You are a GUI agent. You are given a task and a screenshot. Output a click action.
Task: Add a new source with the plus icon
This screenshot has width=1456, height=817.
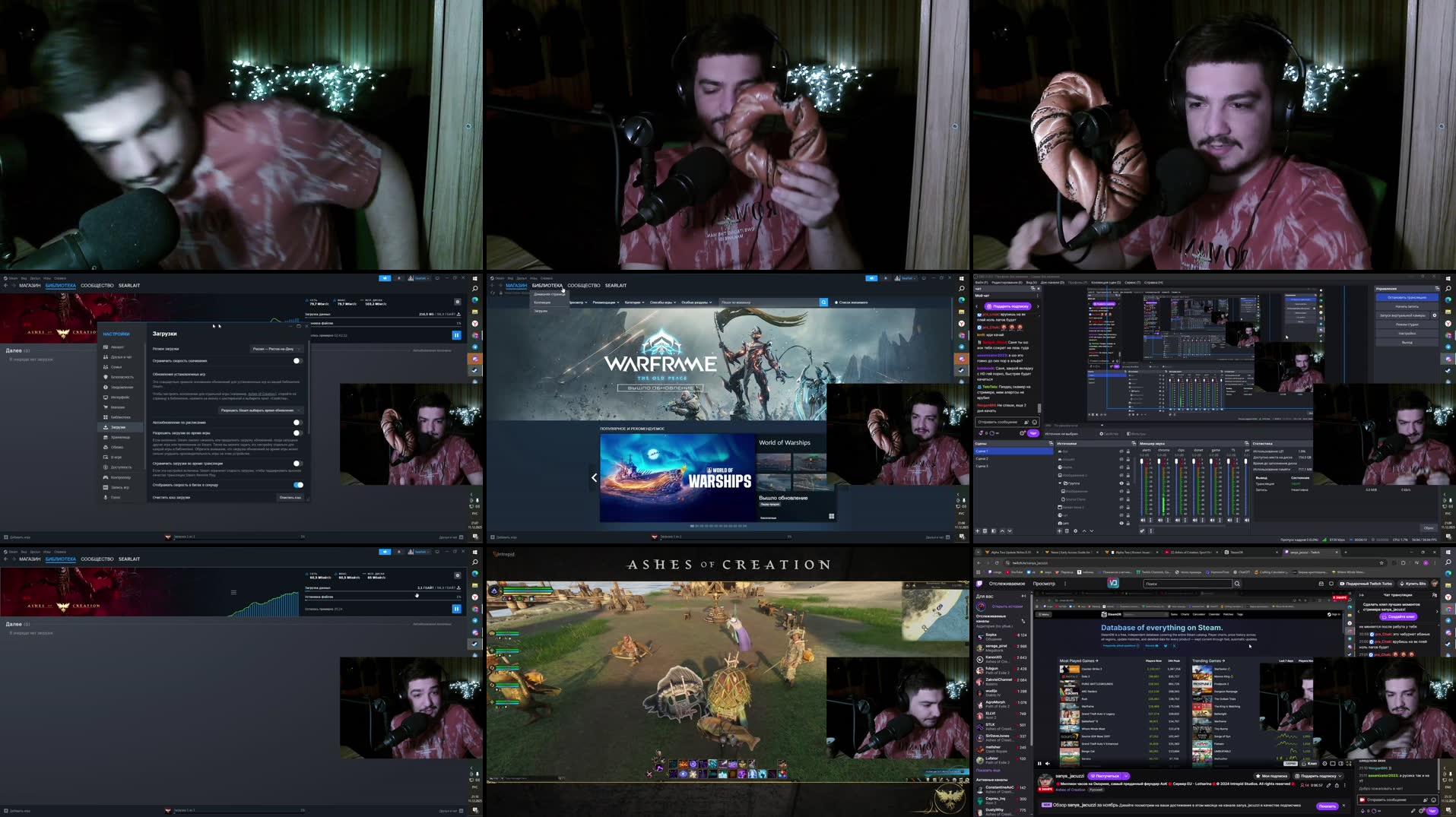(1059, 531)
